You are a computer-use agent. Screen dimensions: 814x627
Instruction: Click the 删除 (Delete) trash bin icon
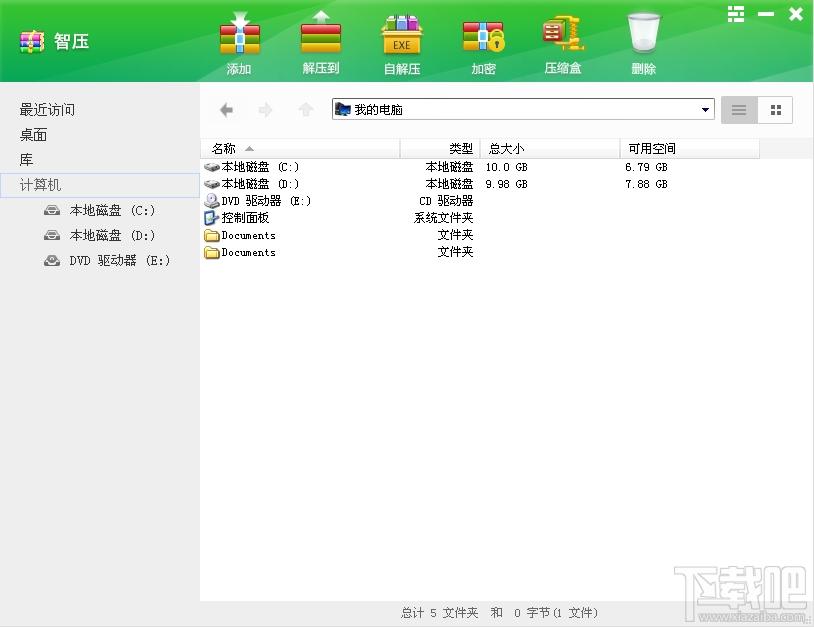tap(644, 34)
